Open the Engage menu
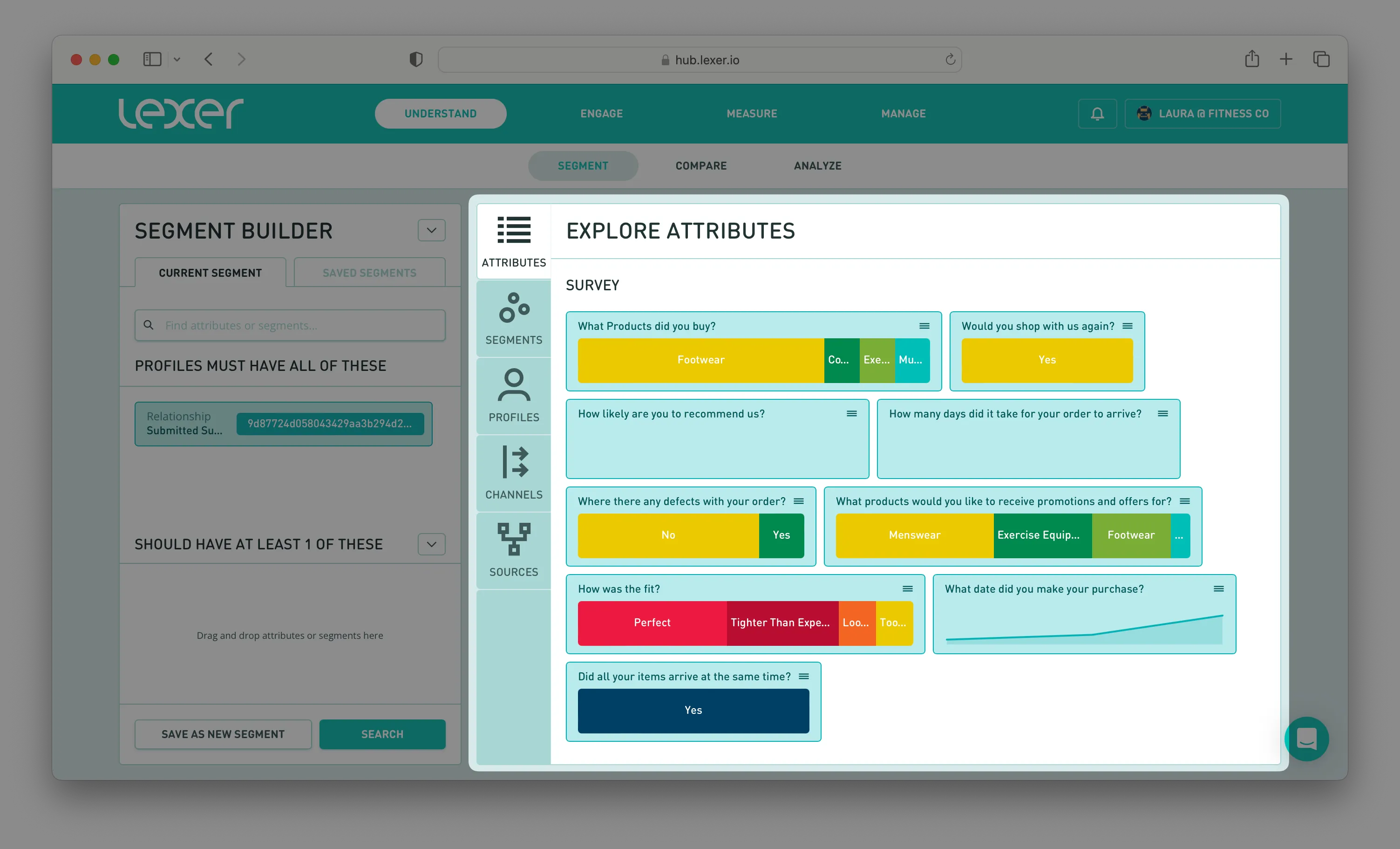The image size is (1400, 849). (601, 114)
